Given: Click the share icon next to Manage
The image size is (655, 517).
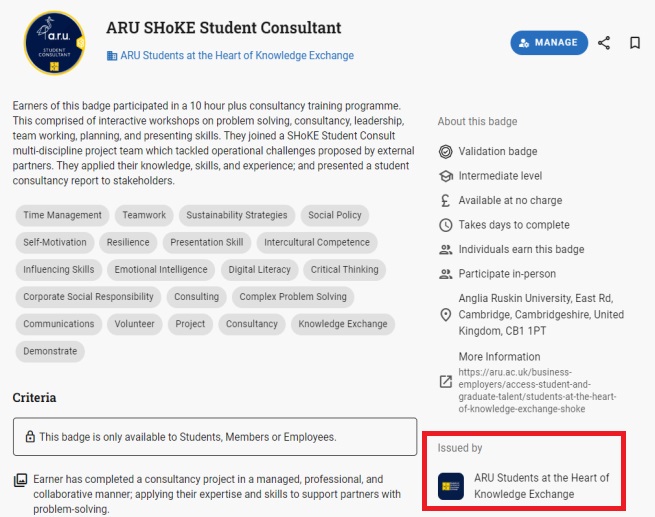Looking at the screenshot, I should pos(604,43).
